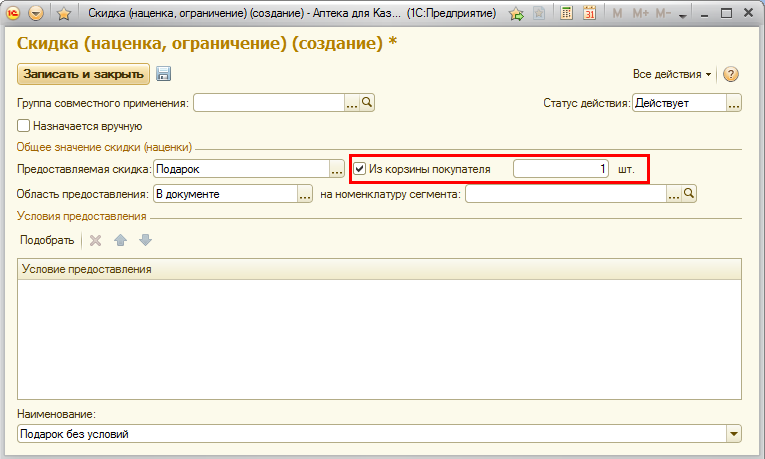Enable the Назначается вручную checkbox
Image resolution: width=765 pixels, height=459 pixels.
[24, 126]
